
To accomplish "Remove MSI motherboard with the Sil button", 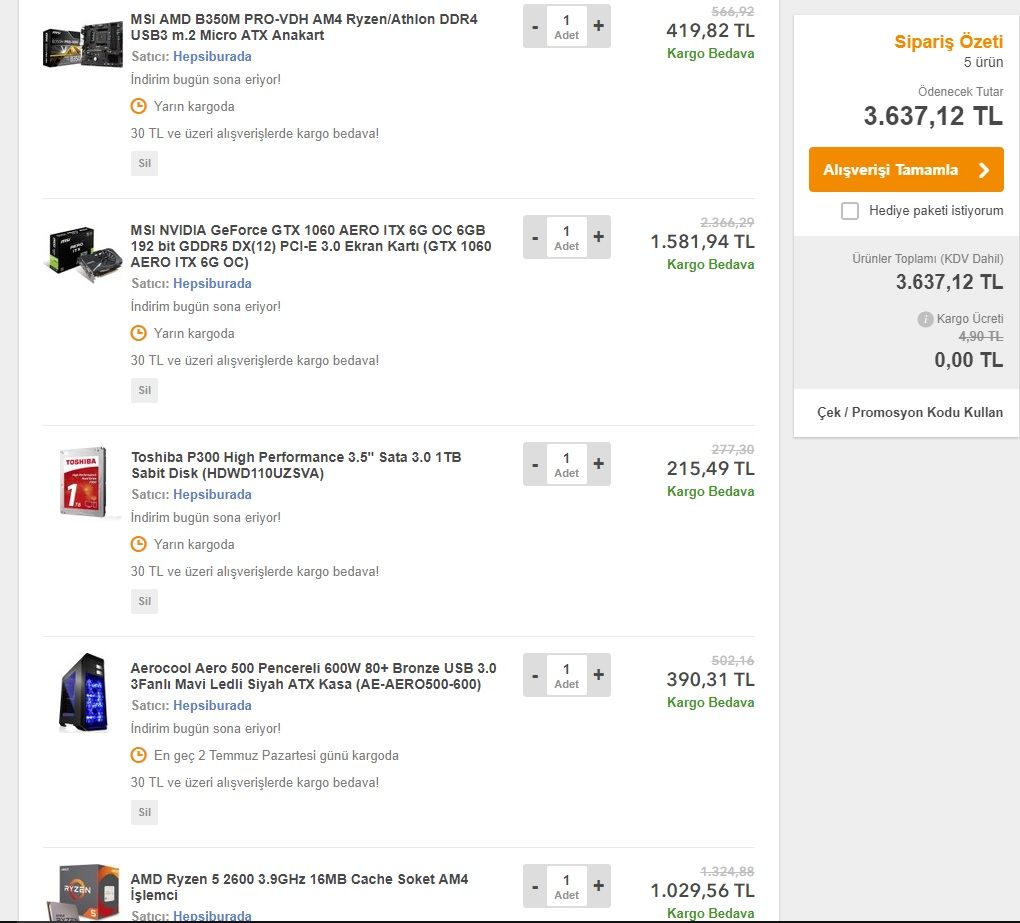I will 144,163.
